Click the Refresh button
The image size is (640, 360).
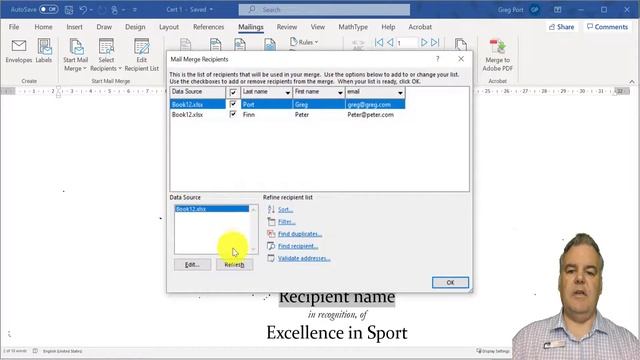pyautogui.click(x=234, y=265)
